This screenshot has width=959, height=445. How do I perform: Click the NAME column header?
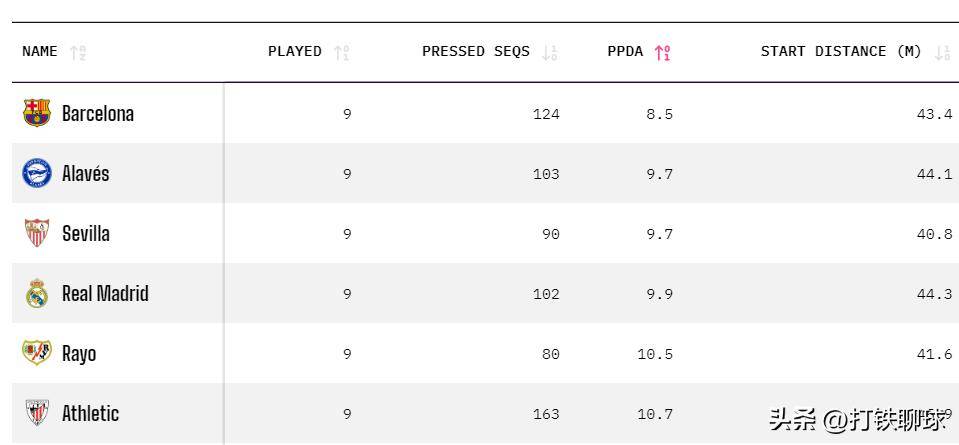(40, 51)
